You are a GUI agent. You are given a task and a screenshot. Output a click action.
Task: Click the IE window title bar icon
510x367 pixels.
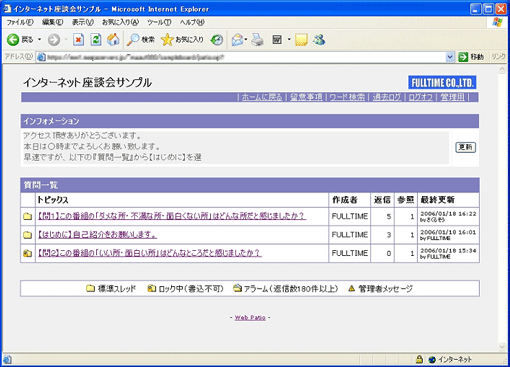[x=7, y=9]
